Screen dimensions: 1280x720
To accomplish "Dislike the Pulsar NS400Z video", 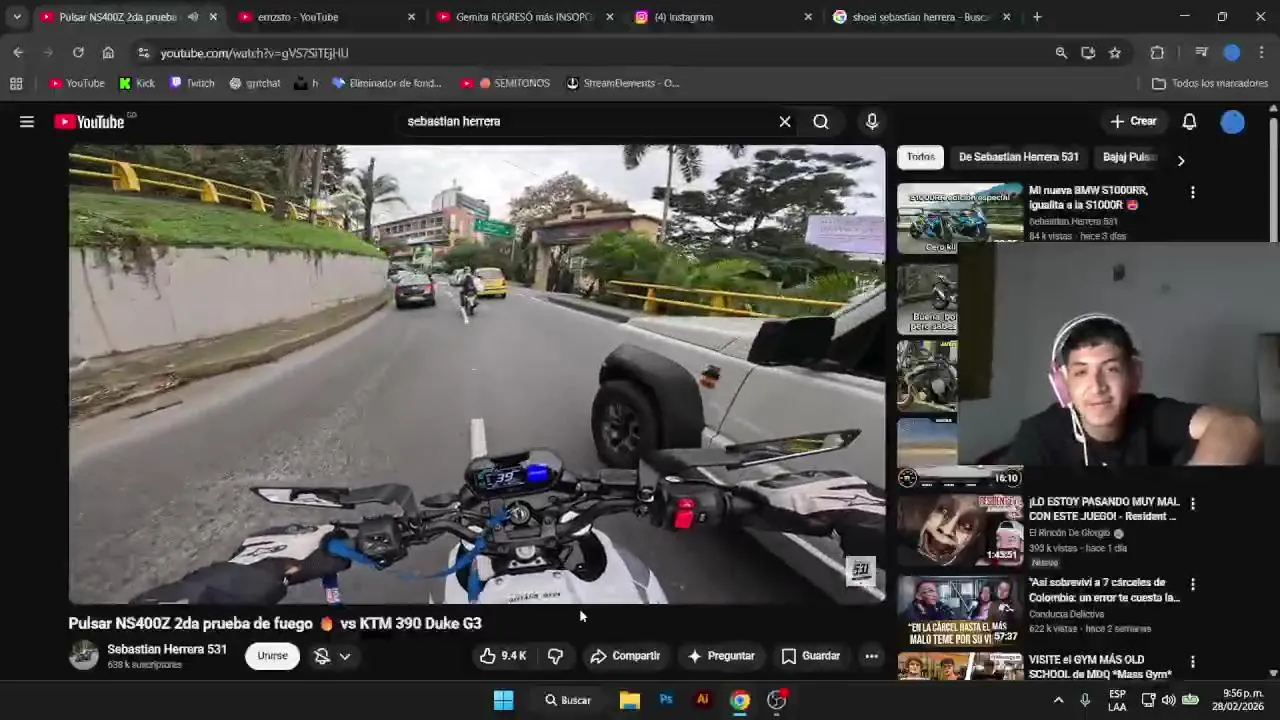I will (555, 656).
